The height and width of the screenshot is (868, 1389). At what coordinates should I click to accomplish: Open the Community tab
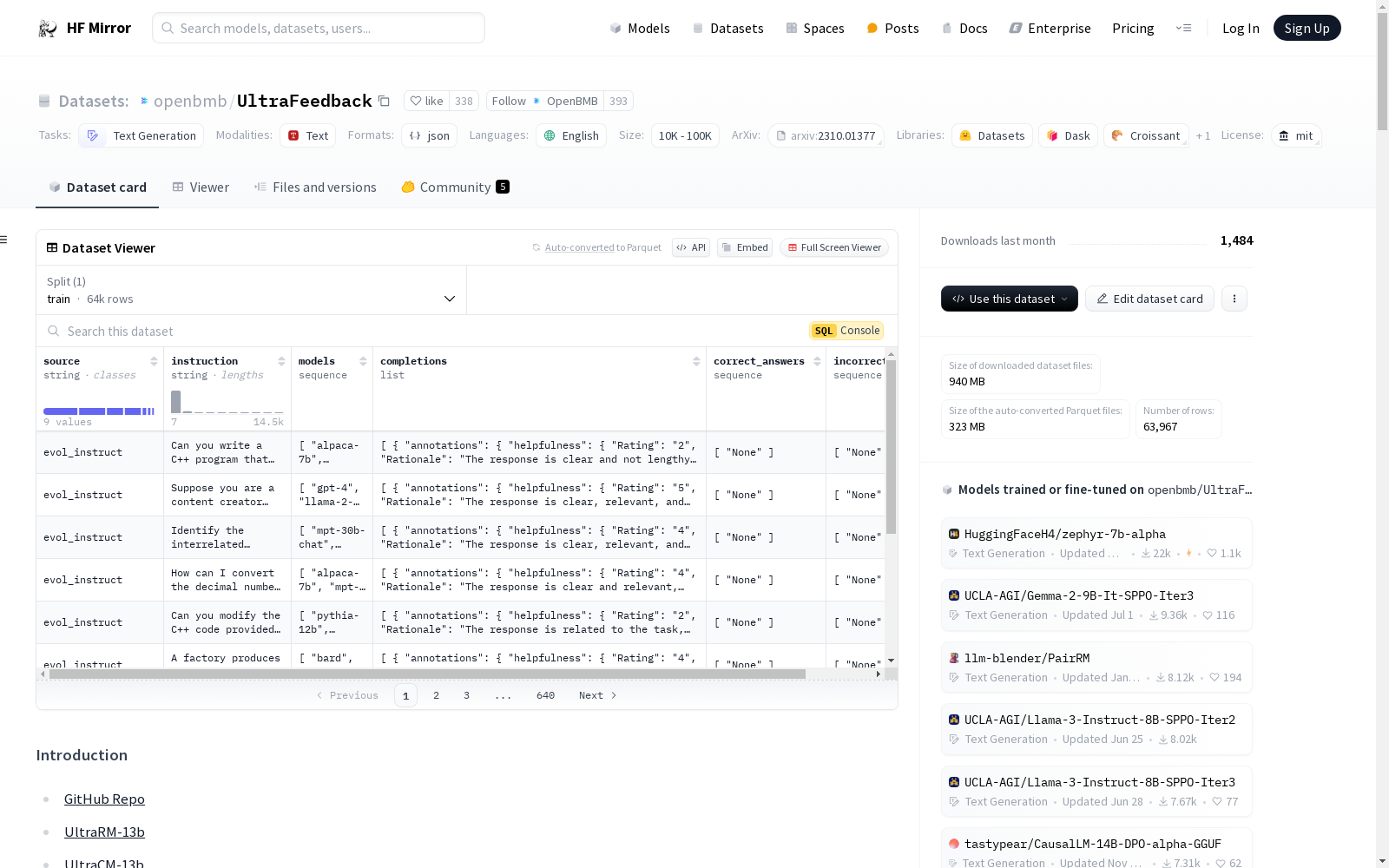click(x=455, y=187)
